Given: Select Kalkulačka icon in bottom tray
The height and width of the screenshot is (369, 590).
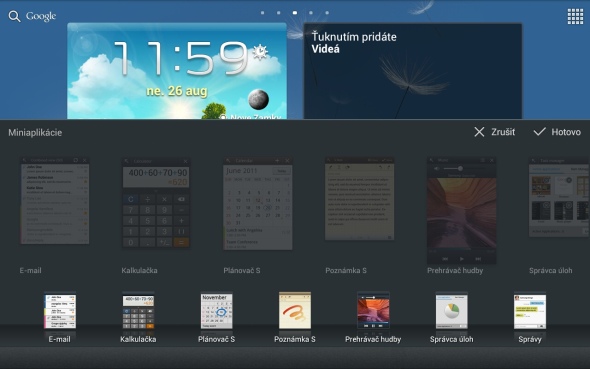Looking at the screenshot, I should click(x=138, y=311).
